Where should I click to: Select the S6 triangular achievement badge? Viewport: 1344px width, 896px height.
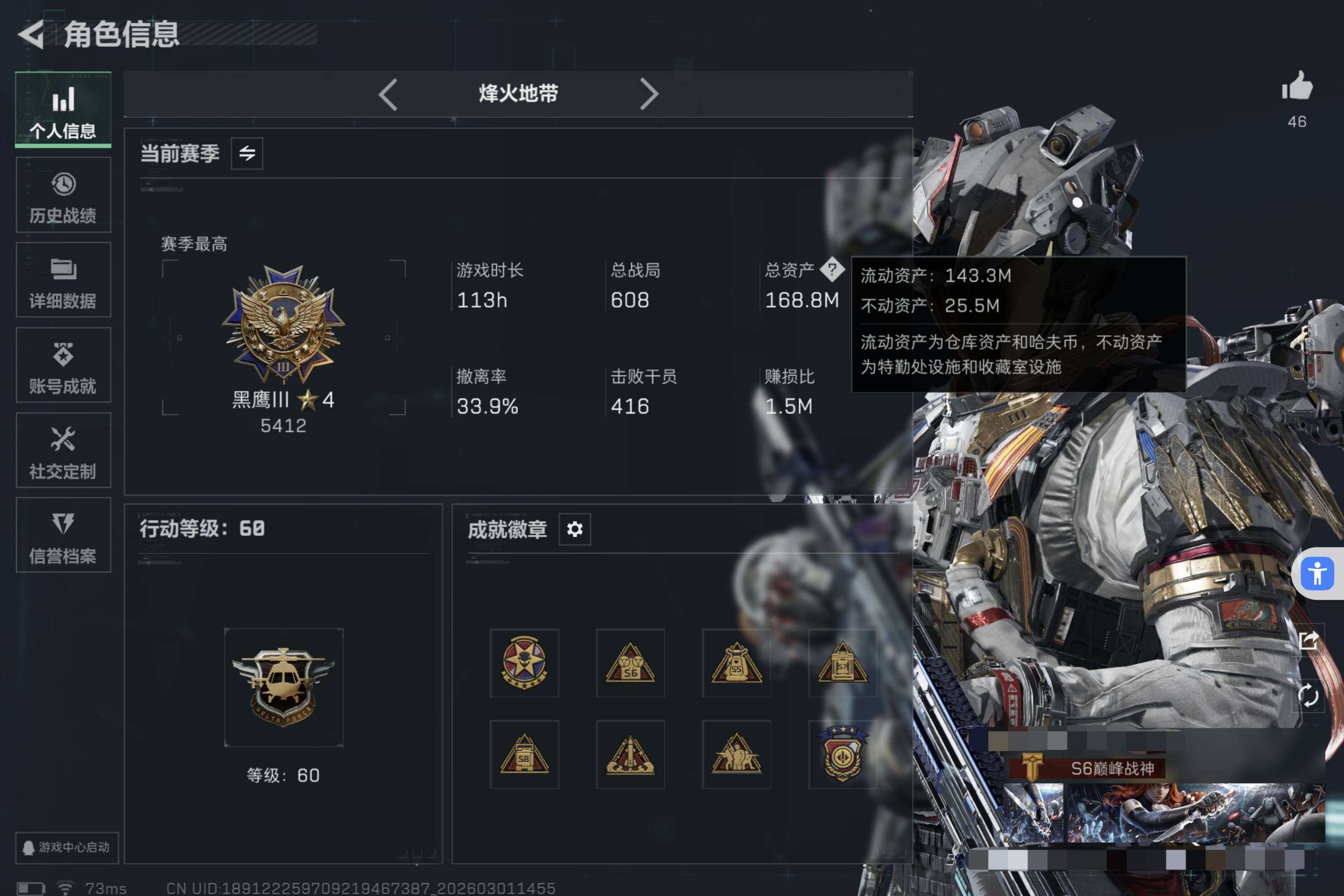tap(630, 663)
